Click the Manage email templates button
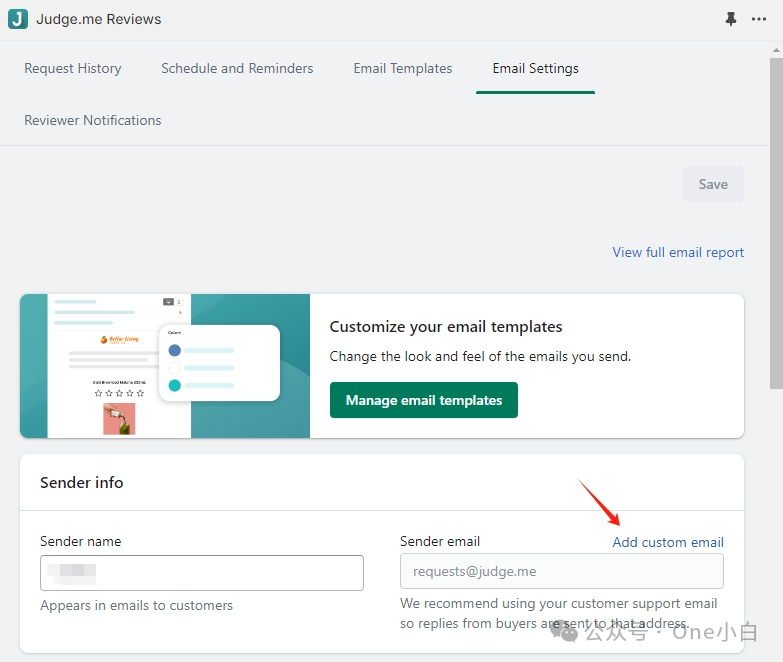Screen dimensions: 783x662 424,400
